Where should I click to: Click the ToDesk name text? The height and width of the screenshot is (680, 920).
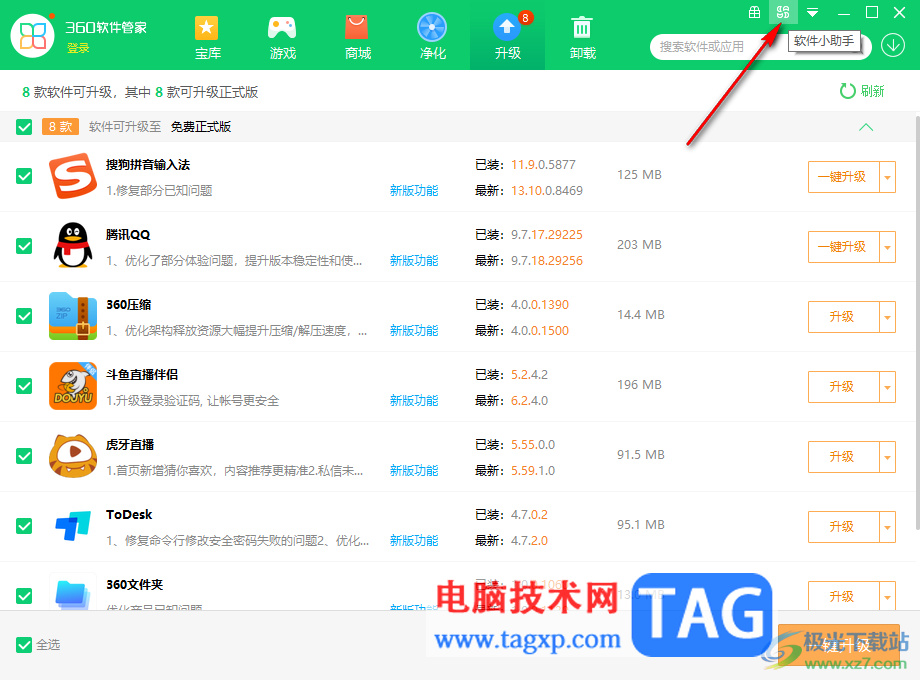coord(129,515)
